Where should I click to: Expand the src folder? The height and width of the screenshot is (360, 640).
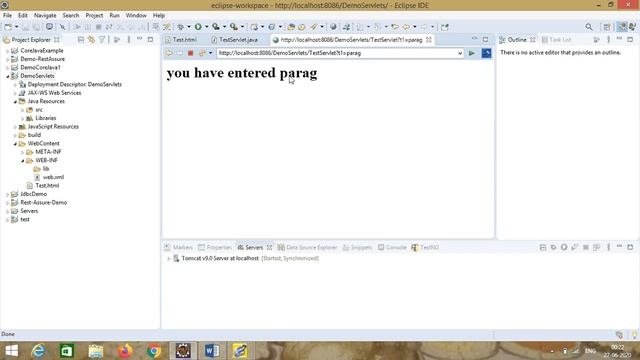point(22,110)
